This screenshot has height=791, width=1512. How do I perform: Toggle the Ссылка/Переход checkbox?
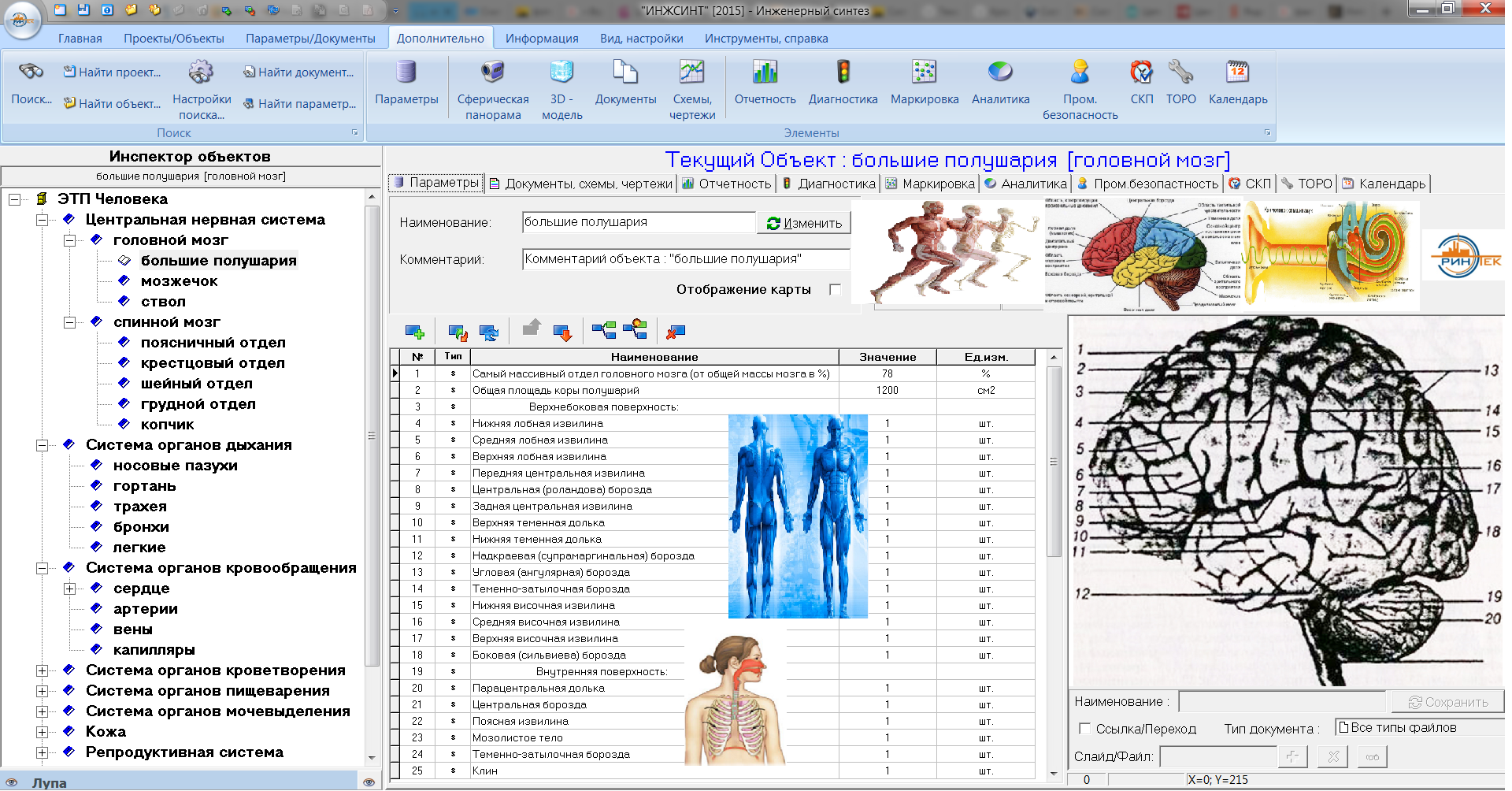(1084, 729)
